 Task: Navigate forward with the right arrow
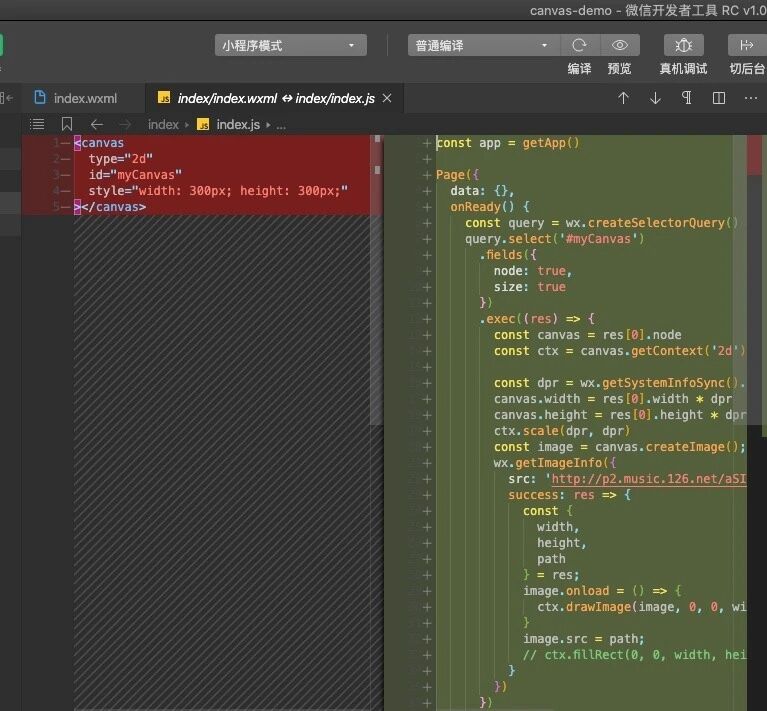126,124
